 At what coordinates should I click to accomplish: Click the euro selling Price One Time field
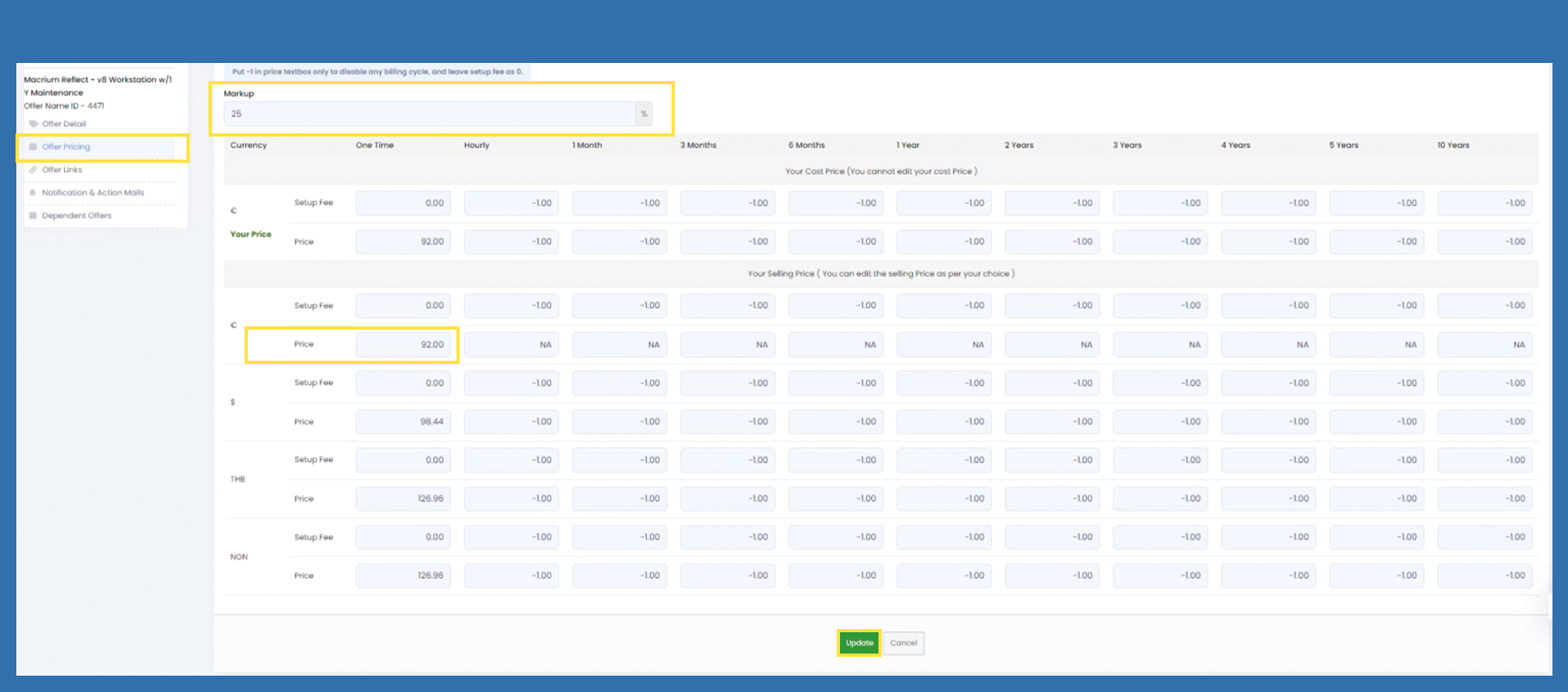pos(402,345)
